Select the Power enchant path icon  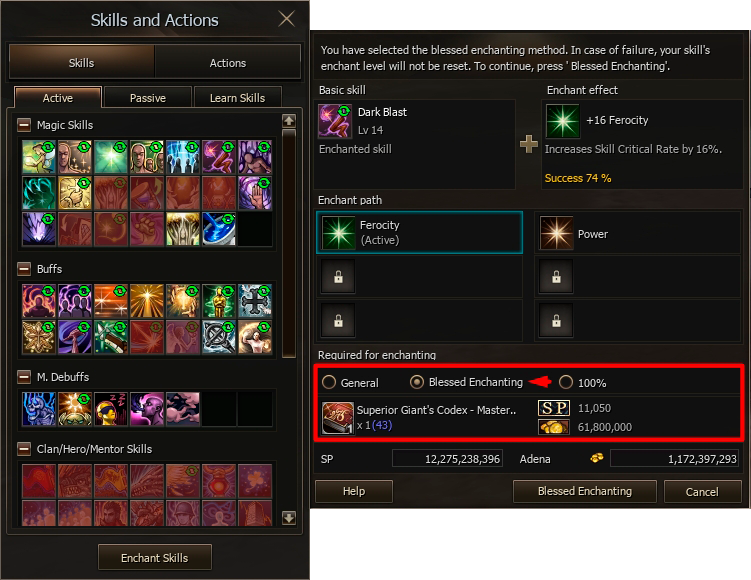(556, 233)
